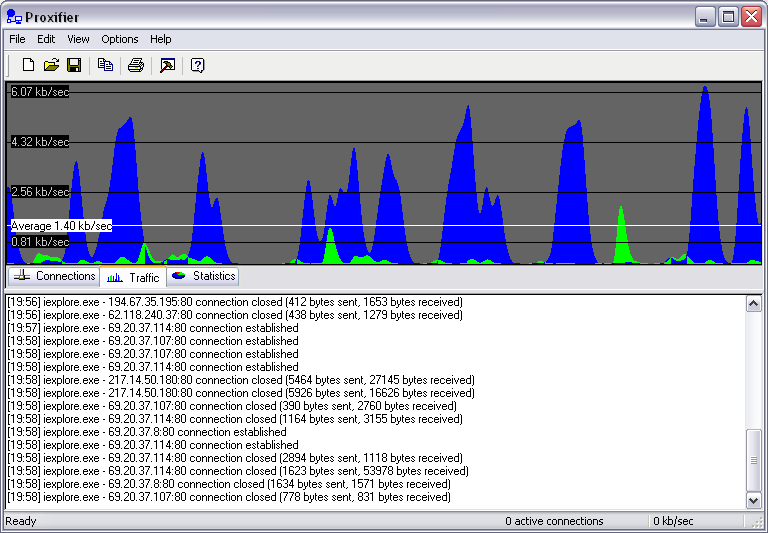Select the Traffic tab
768x533 pixels.
(133, 277)
